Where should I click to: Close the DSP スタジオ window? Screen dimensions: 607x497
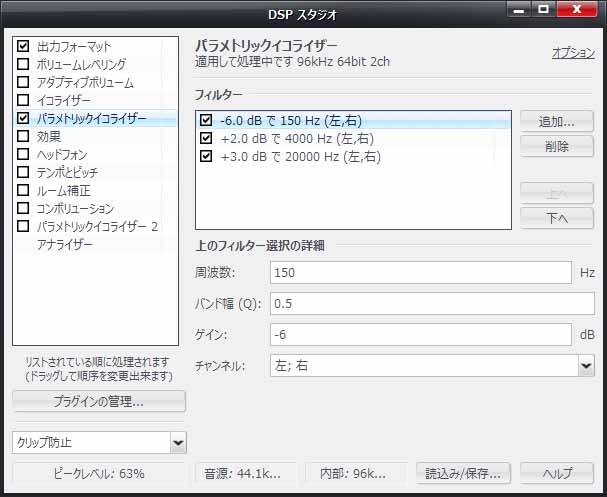point(577,9)
